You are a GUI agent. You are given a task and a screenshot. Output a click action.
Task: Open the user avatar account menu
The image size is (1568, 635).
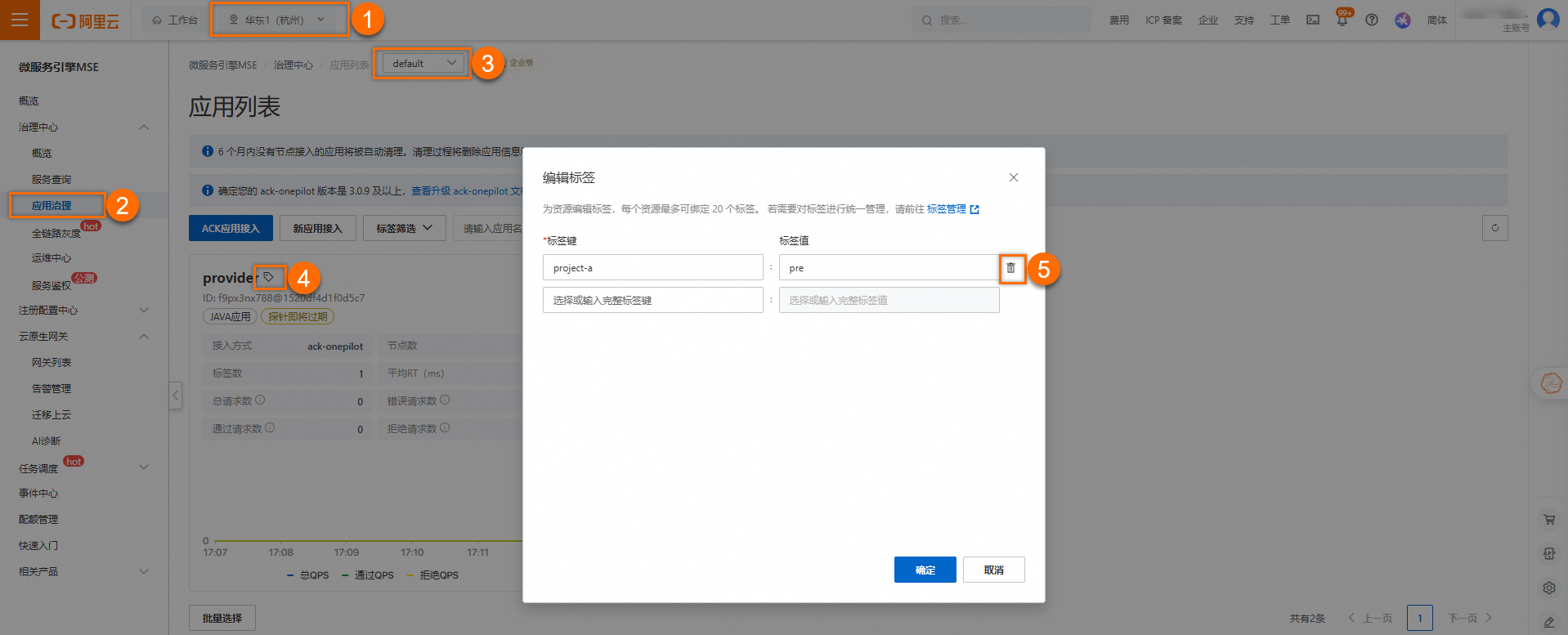coord(1548,19)
